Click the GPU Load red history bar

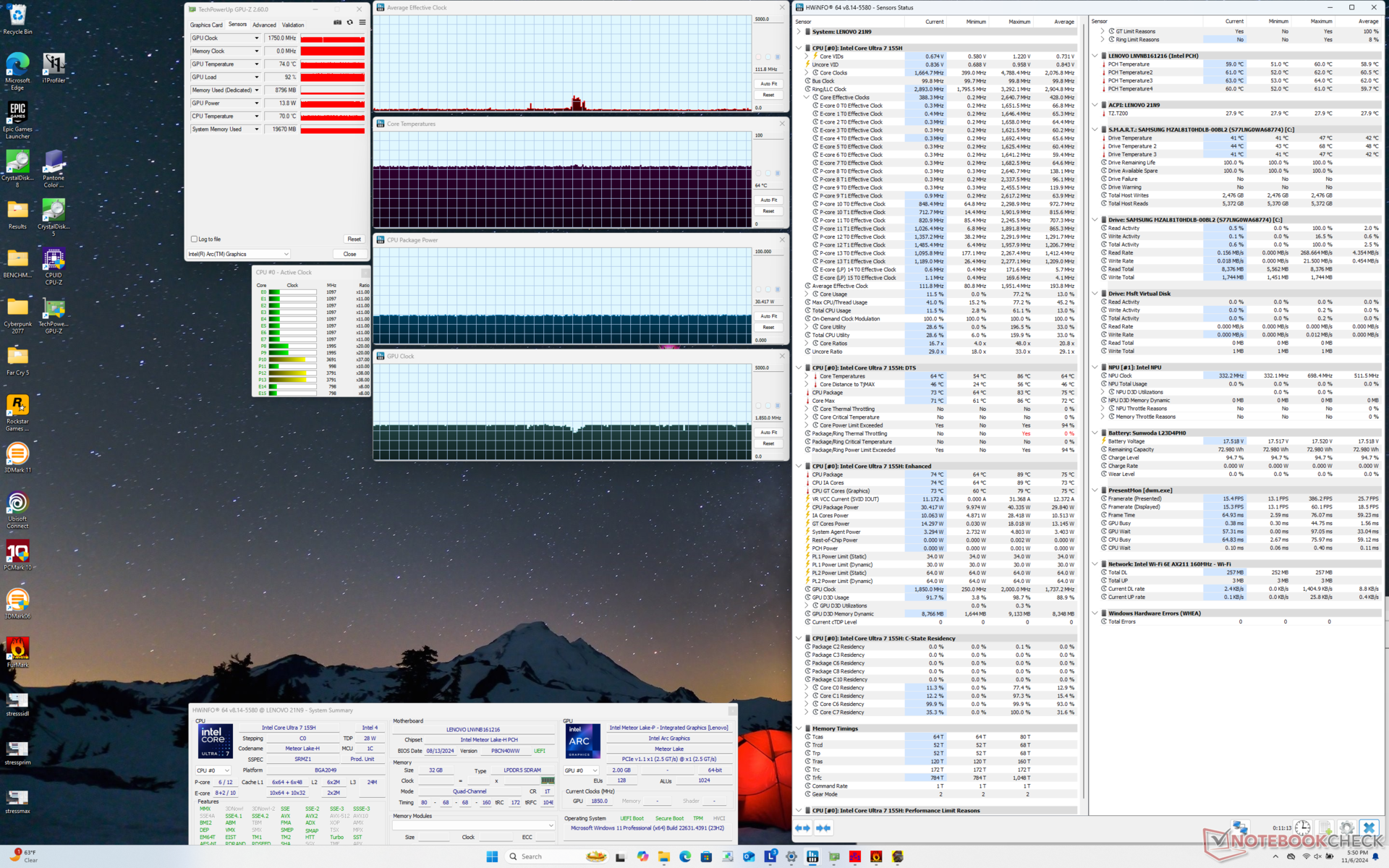pos(333,77)
